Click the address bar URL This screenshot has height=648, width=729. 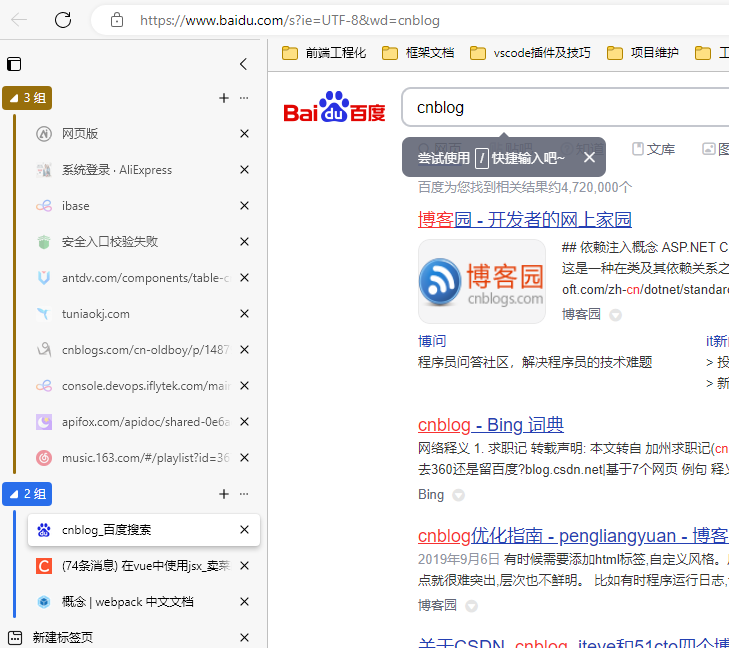tap(290, 20)
